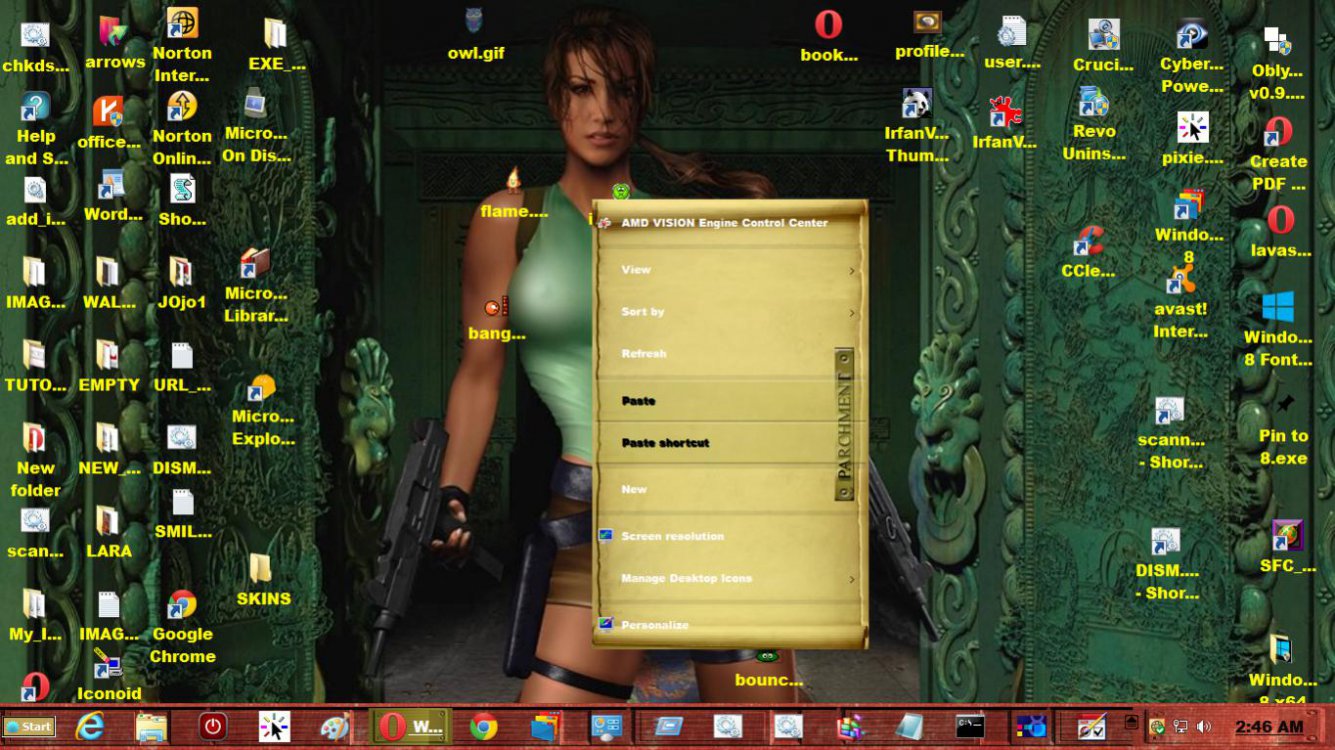Click the Google Chrome desktop shortcut

click(182, 627)
